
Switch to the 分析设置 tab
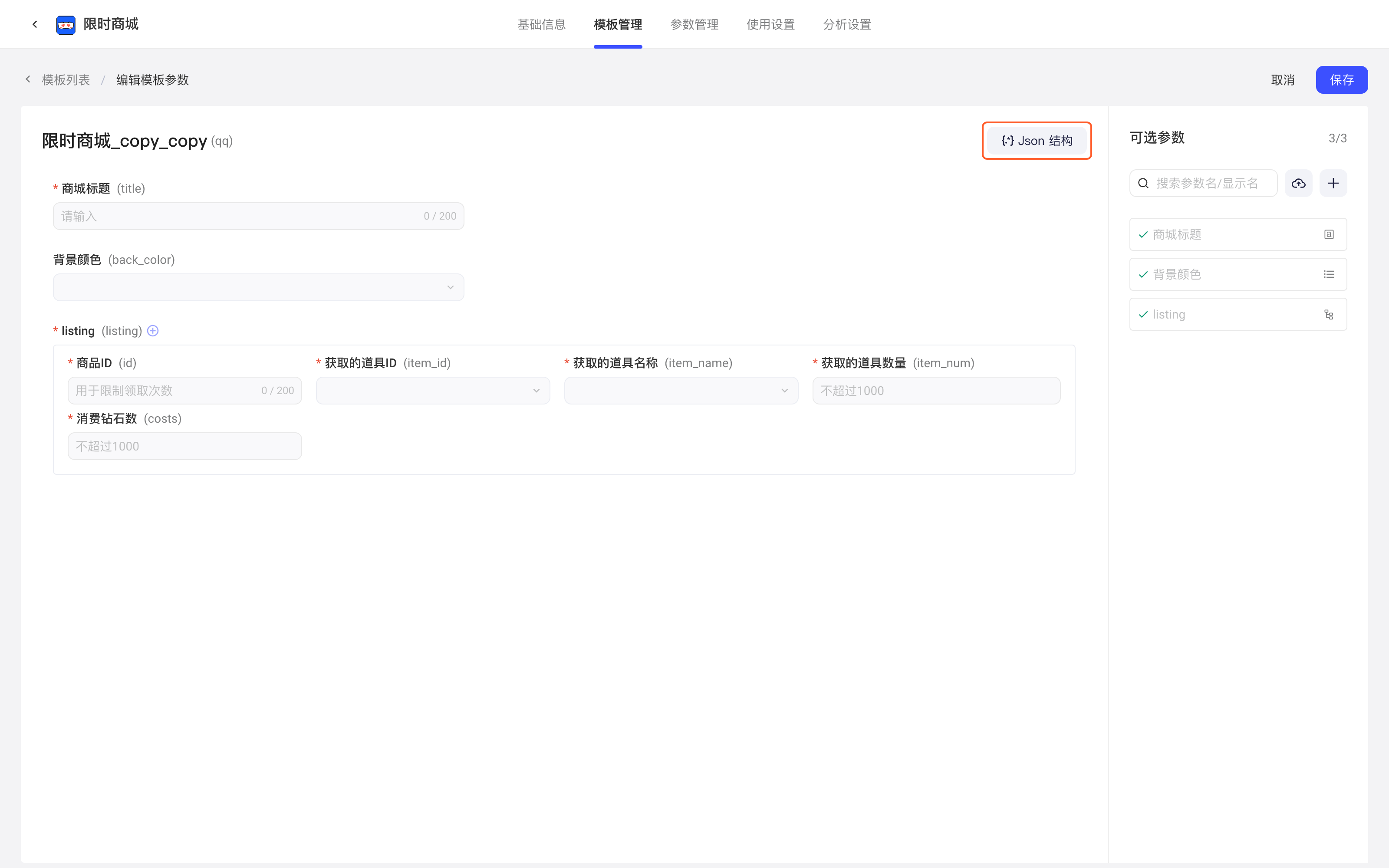tap(846, 24)
